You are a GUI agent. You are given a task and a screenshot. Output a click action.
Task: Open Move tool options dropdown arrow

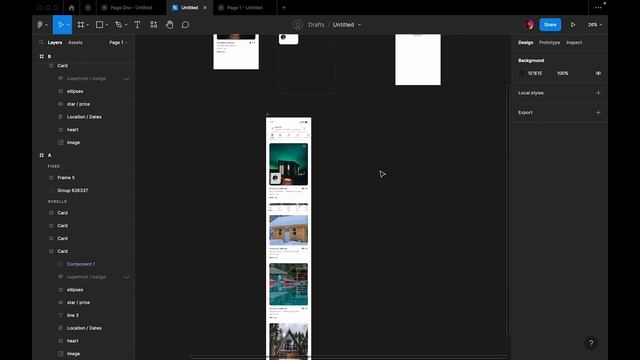pyautogui.click(x=68, y=25)
